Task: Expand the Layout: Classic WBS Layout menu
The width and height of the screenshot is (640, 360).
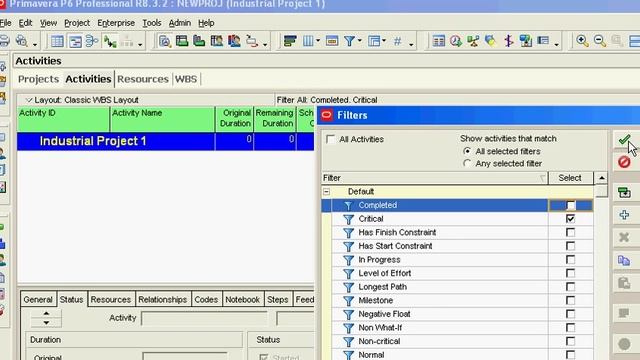Action: 29,100
